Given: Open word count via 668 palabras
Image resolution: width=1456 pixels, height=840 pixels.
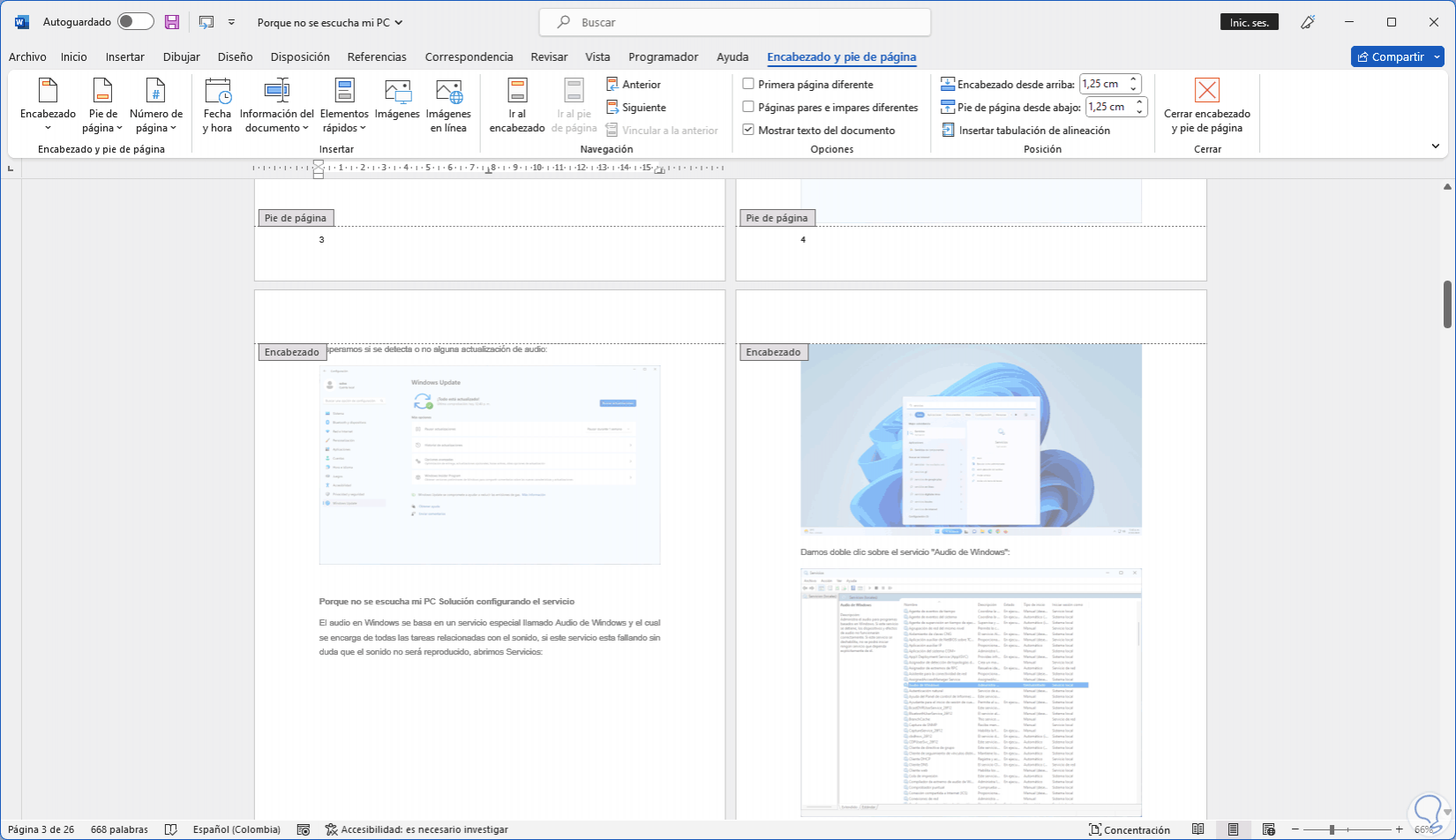Looking at the screenshot, I should [119, 829].
